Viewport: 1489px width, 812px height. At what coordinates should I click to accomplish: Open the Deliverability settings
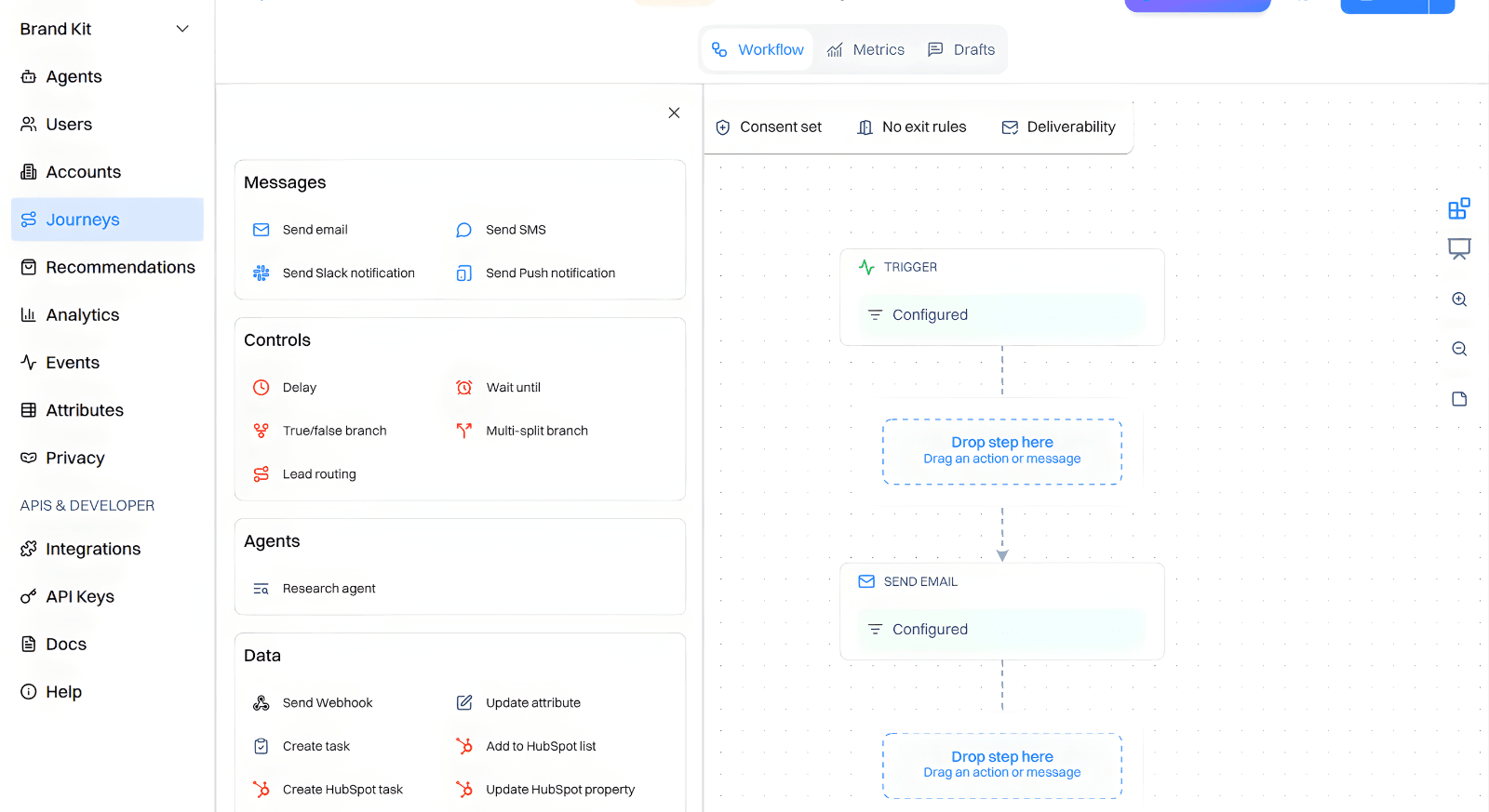[1058, 127]
